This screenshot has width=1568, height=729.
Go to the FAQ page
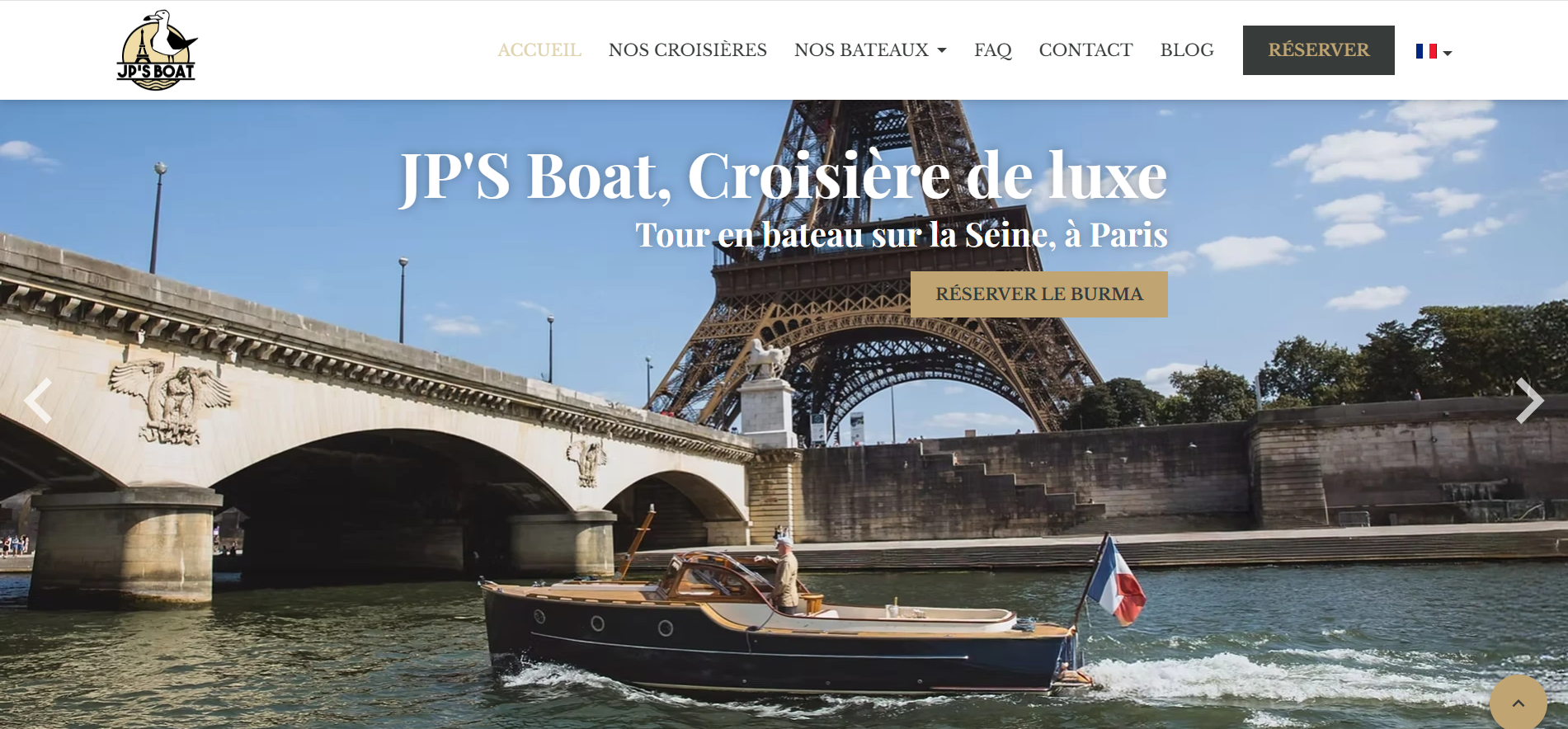[x=993, y=50]
